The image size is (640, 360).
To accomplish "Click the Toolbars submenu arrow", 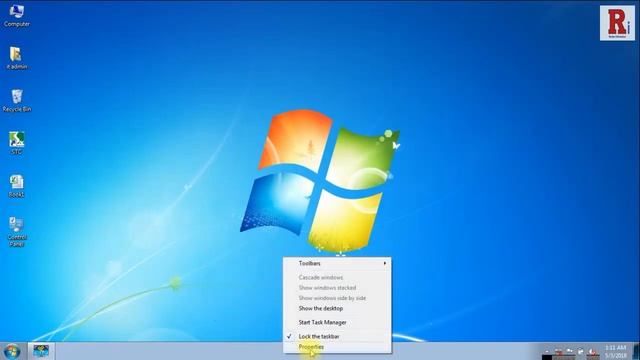I will (384, 264).
